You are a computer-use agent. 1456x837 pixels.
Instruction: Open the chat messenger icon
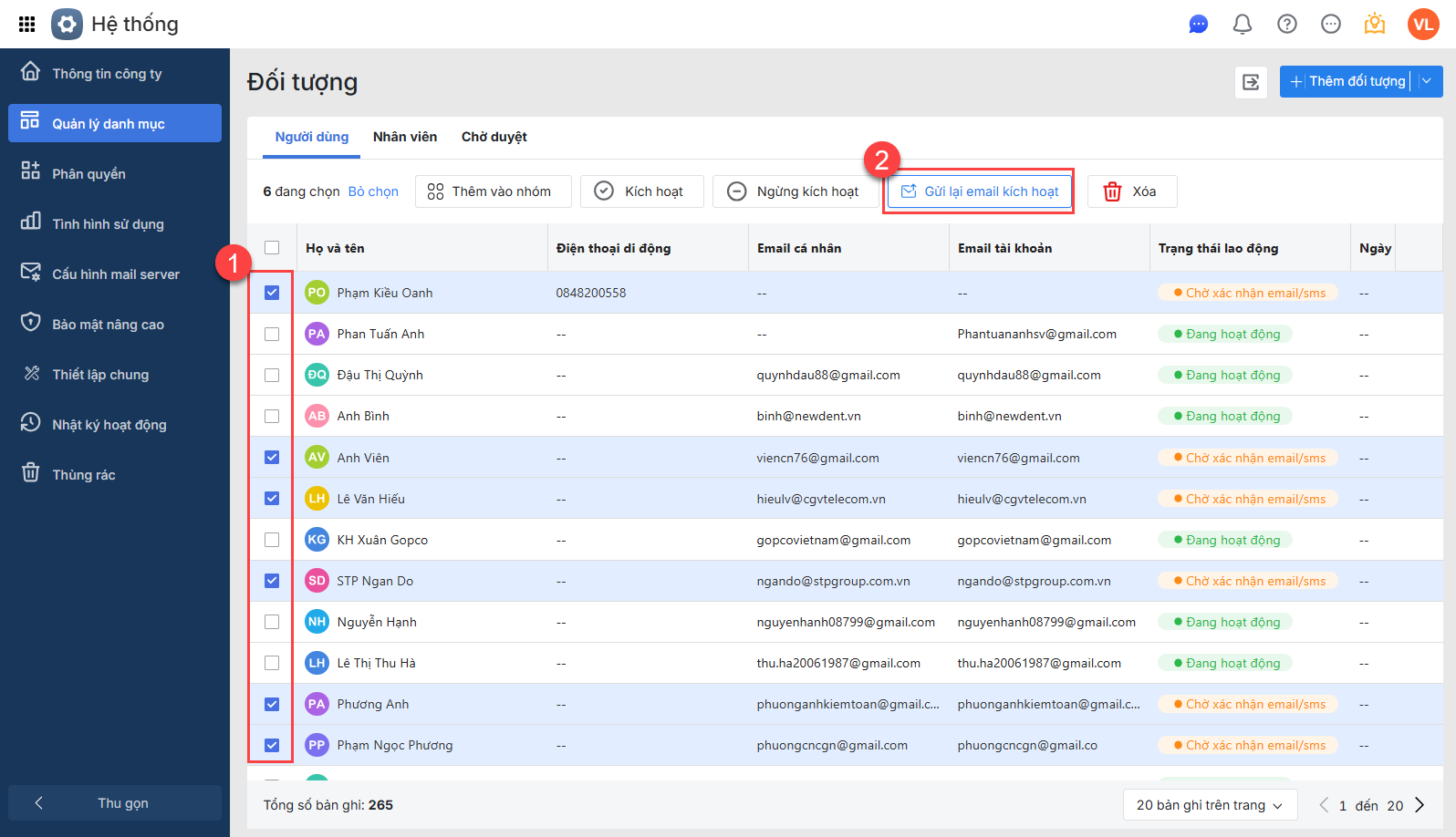coord(1198,24)
